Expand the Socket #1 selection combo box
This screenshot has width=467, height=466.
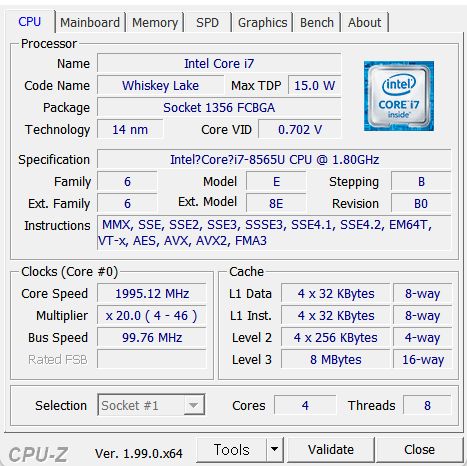coord(151,405)
